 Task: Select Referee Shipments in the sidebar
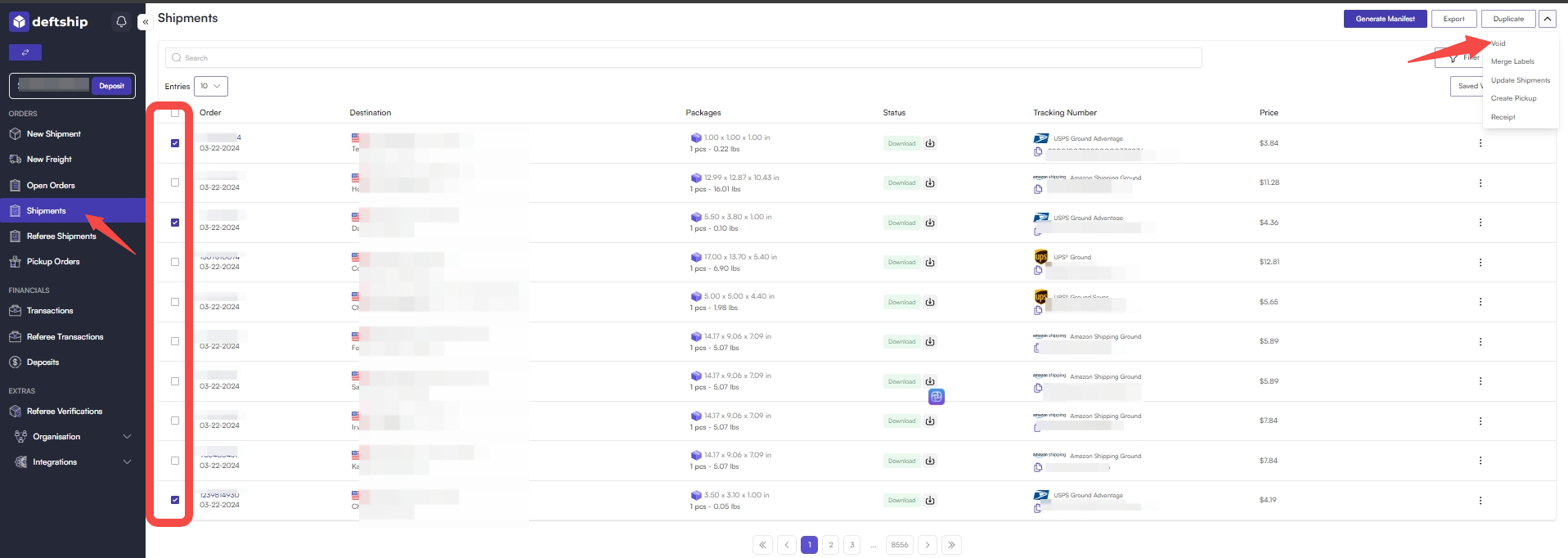click(61, 236)
